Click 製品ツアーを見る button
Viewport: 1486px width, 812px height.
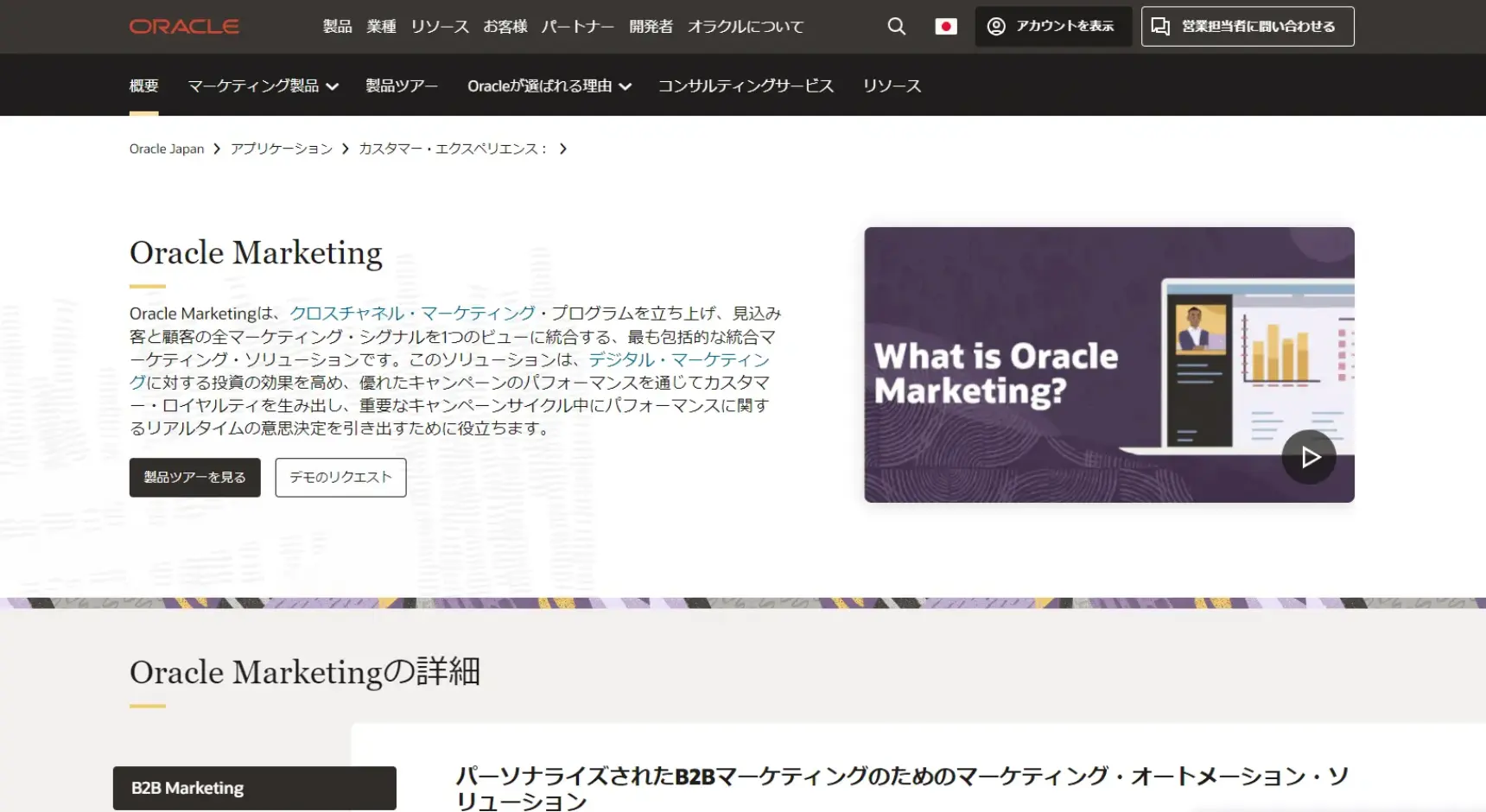click(195, 478)
